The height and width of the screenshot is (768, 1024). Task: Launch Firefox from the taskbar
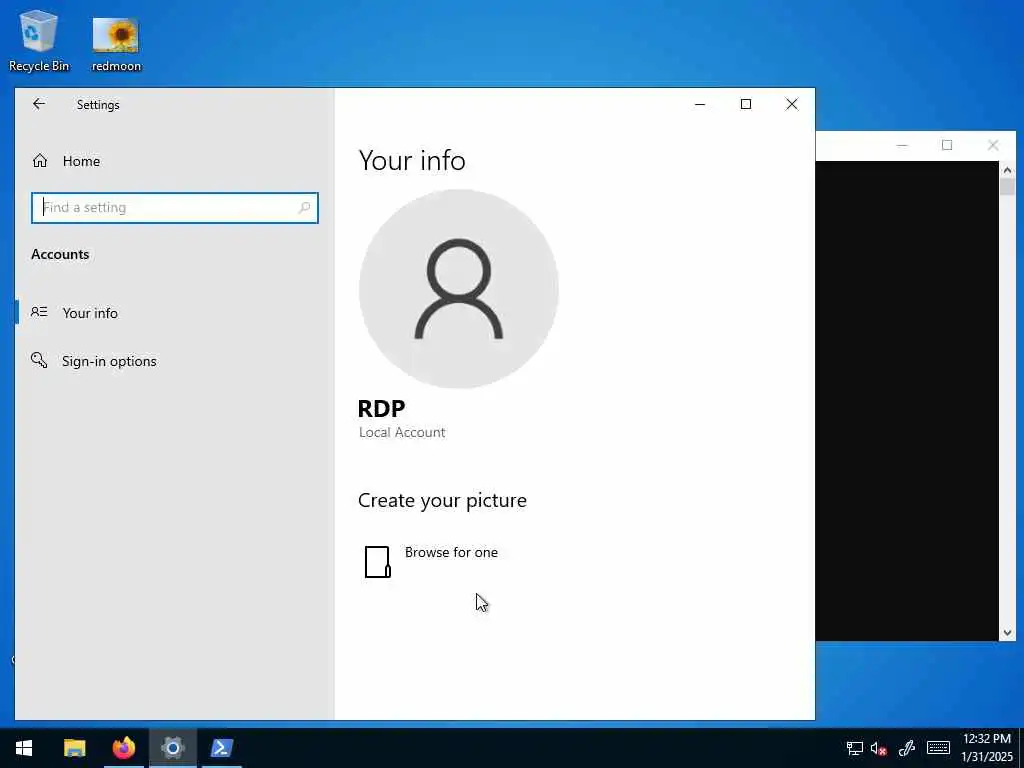coord(123,748)
